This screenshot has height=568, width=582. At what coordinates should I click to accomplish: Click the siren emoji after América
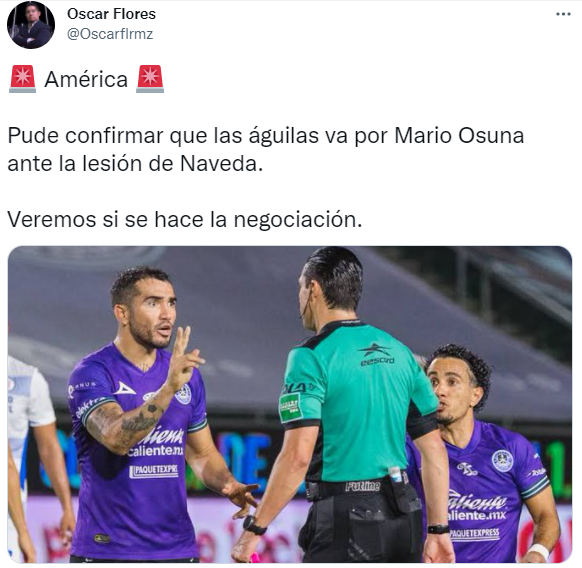[150, 79]
